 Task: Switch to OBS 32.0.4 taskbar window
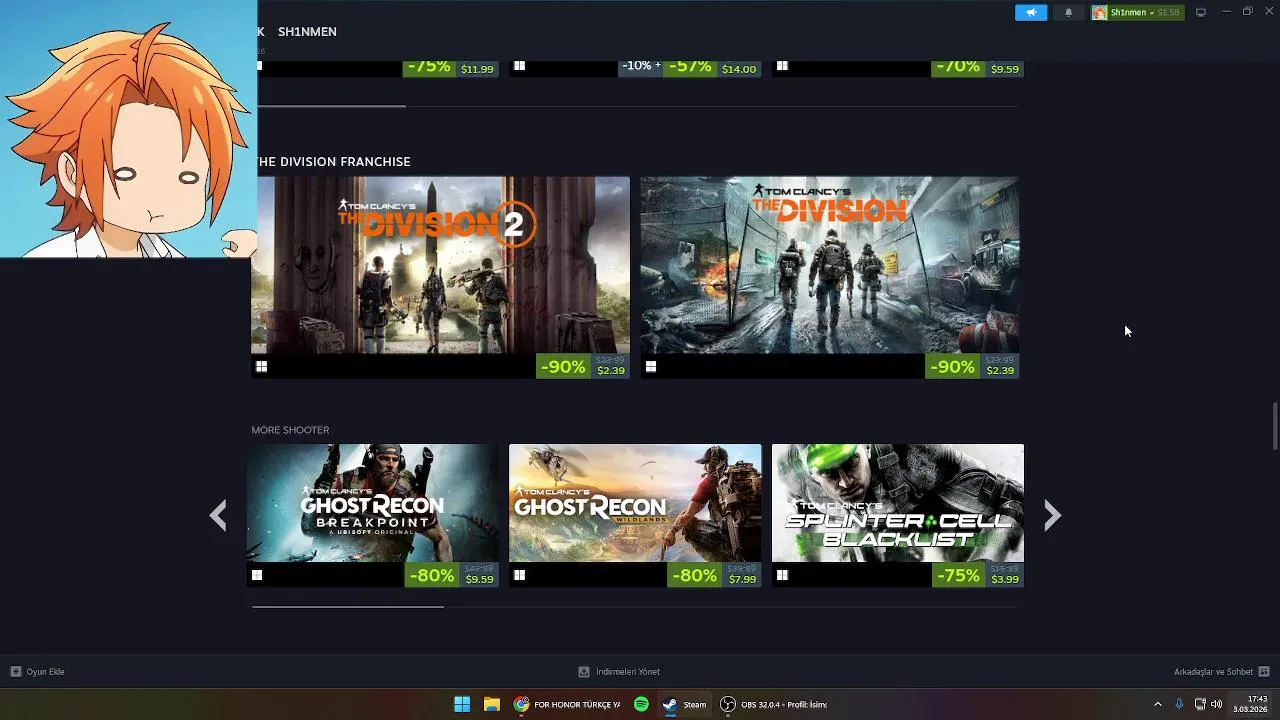774,704
